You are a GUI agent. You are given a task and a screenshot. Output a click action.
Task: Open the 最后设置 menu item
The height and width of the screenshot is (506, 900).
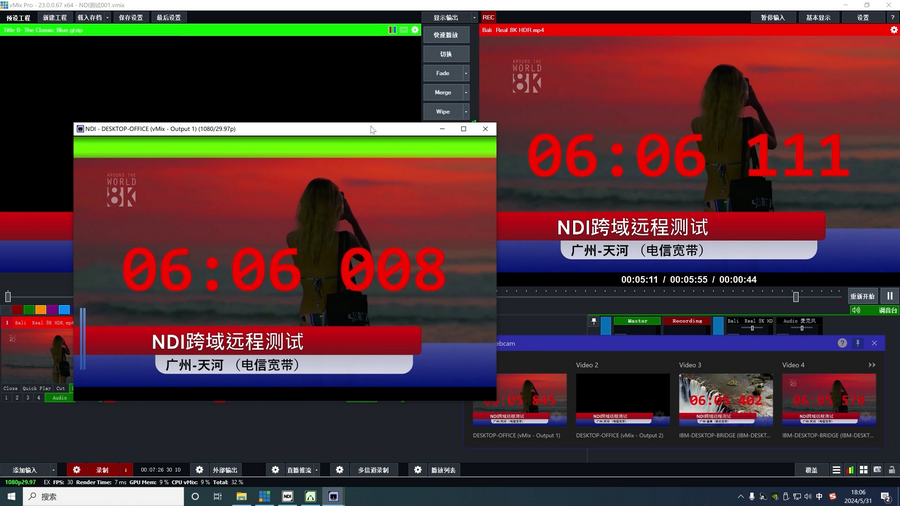point(168,17)
